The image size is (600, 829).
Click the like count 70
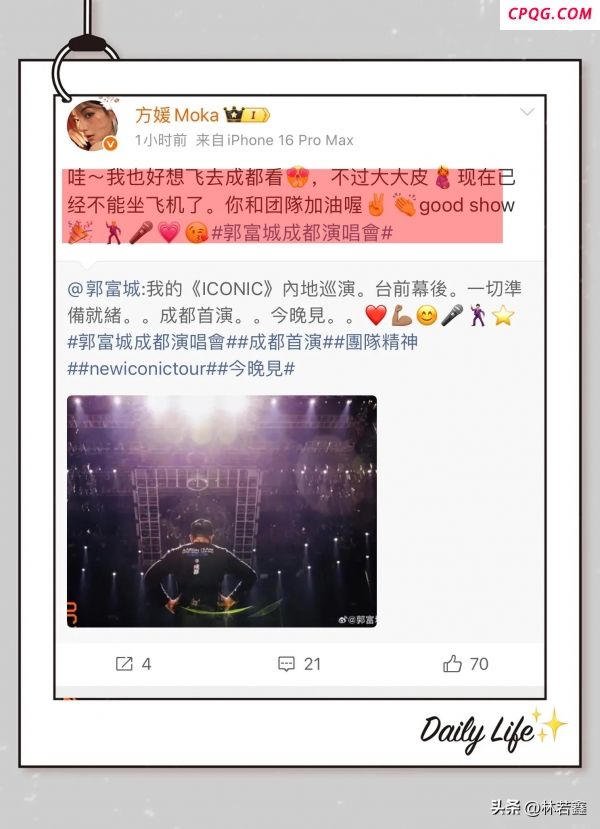[x=479, y=664]
